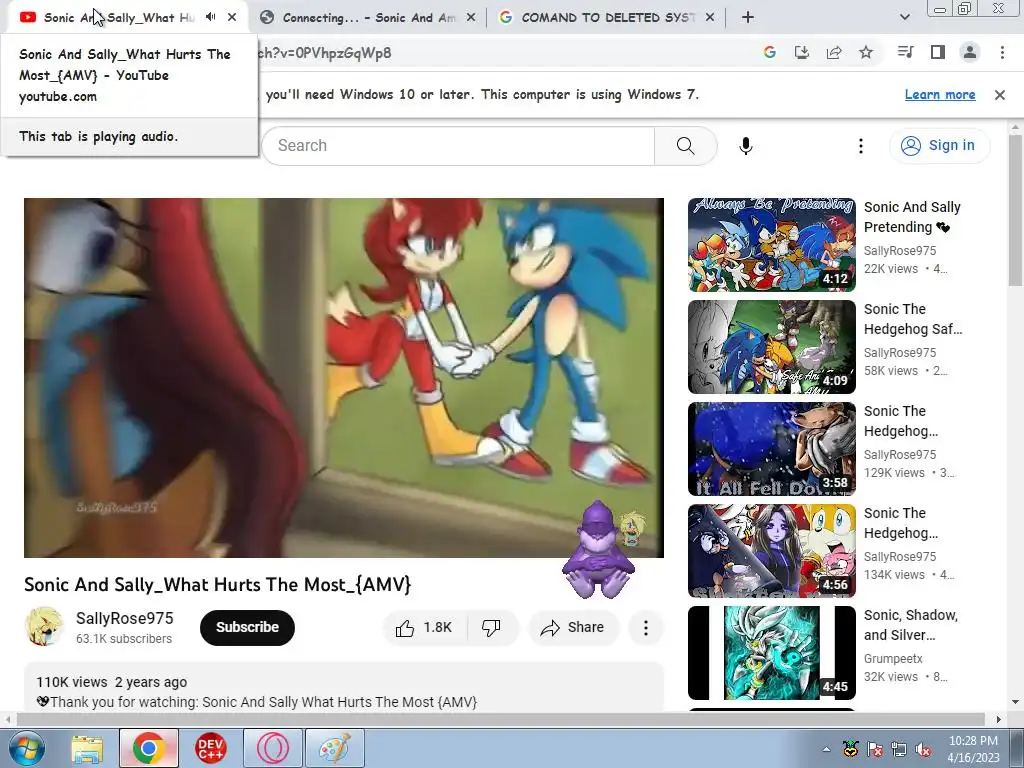The height and width of the screenshot is (768, 1024).
Task: Click the YouTube search magnifier button
Action: (686, 146)
